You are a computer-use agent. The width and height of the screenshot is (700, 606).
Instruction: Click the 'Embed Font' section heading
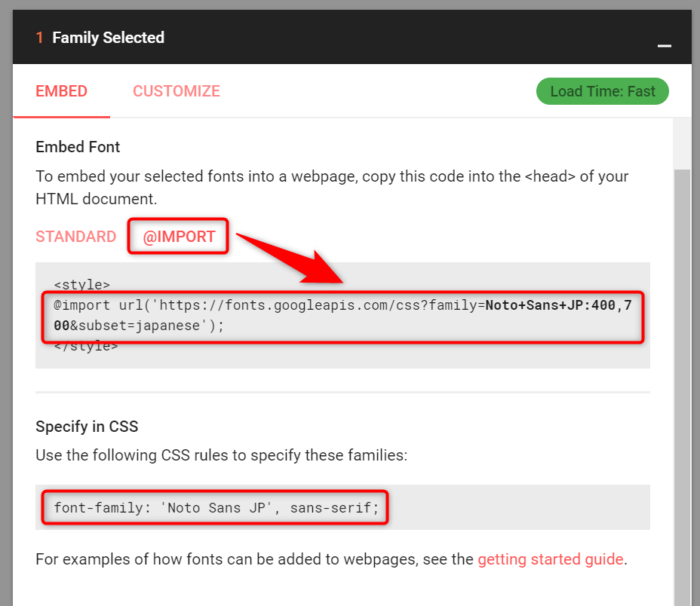point(78,147)
